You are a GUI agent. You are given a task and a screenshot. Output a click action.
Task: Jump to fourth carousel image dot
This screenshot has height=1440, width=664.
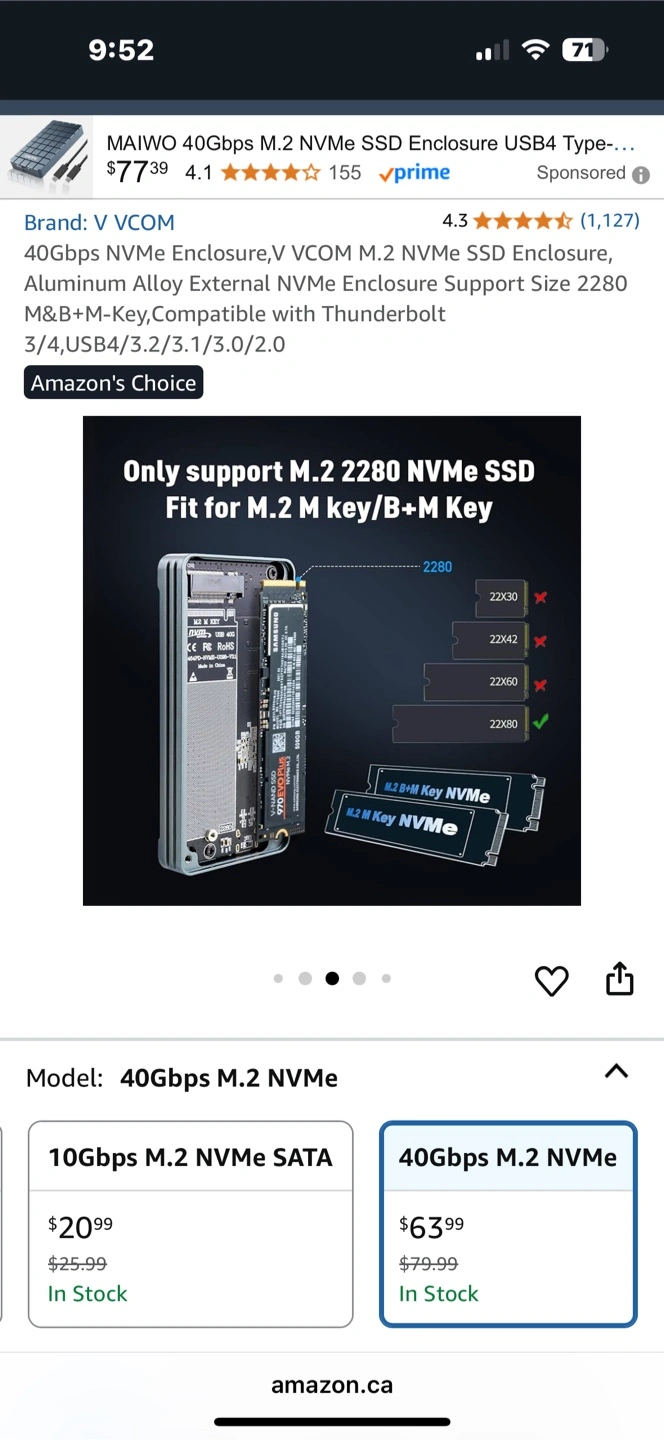pyautogui.click(x=359, y=978)
